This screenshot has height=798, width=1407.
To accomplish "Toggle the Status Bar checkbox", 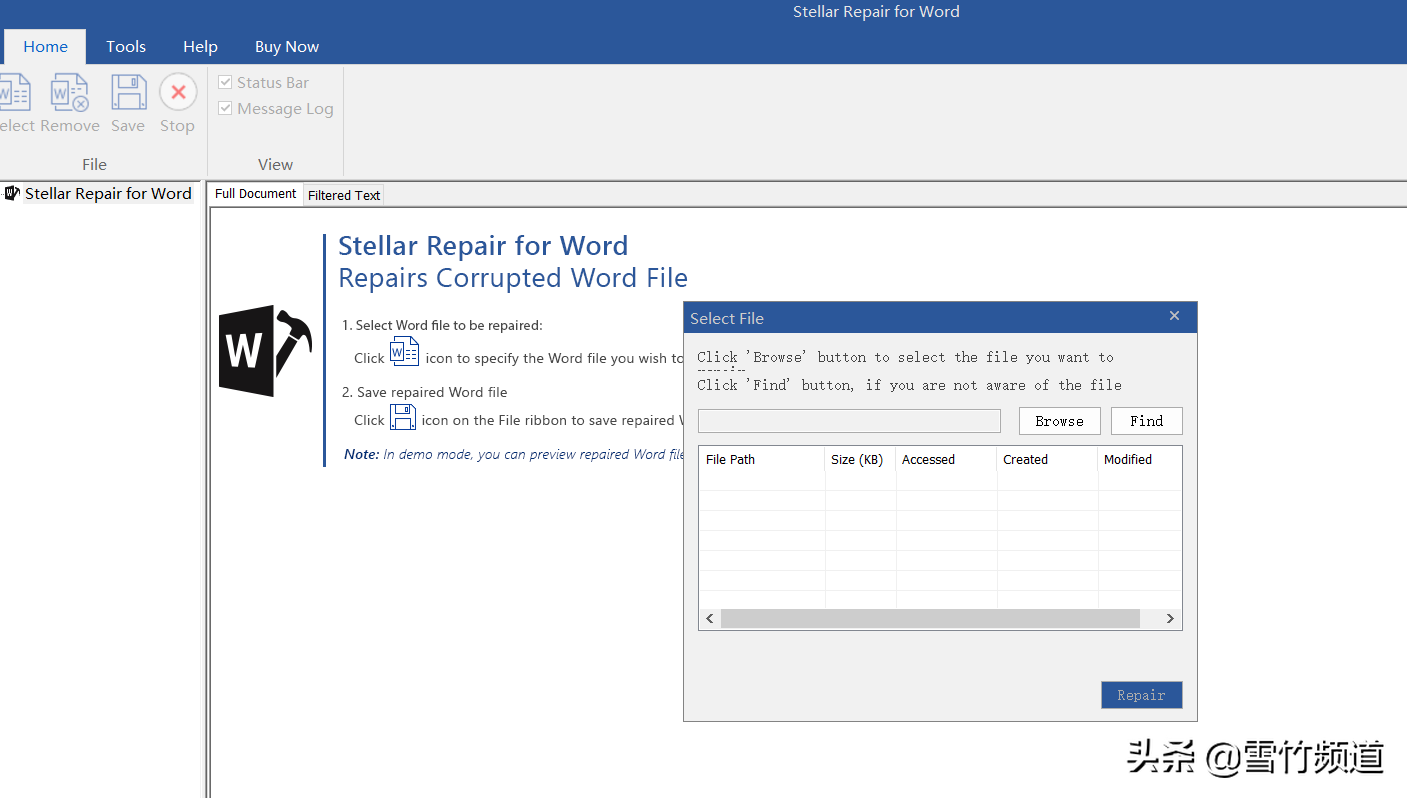I will click(x=226, y=82).
